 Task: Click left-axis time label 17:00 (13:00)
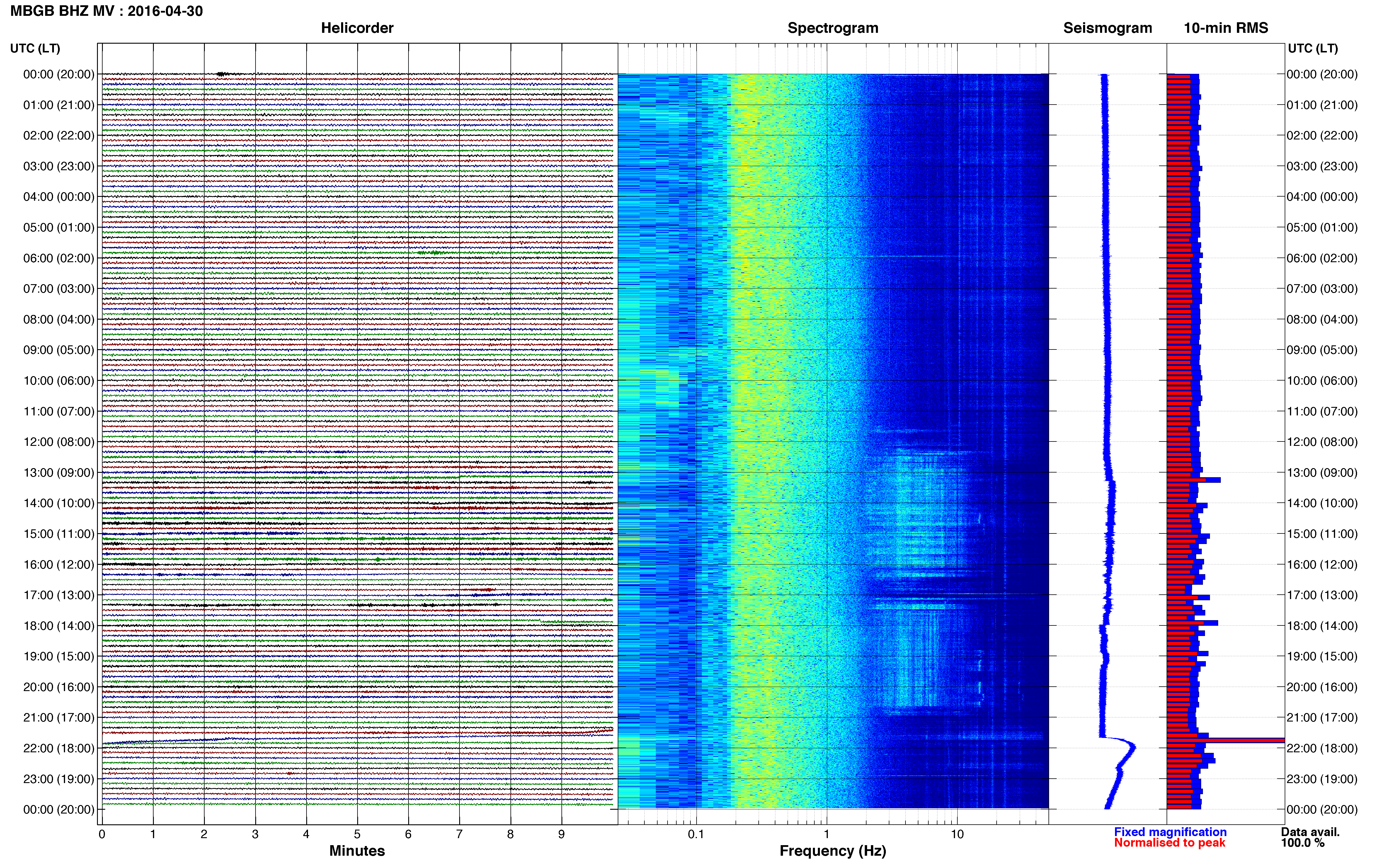pos(59,595)
